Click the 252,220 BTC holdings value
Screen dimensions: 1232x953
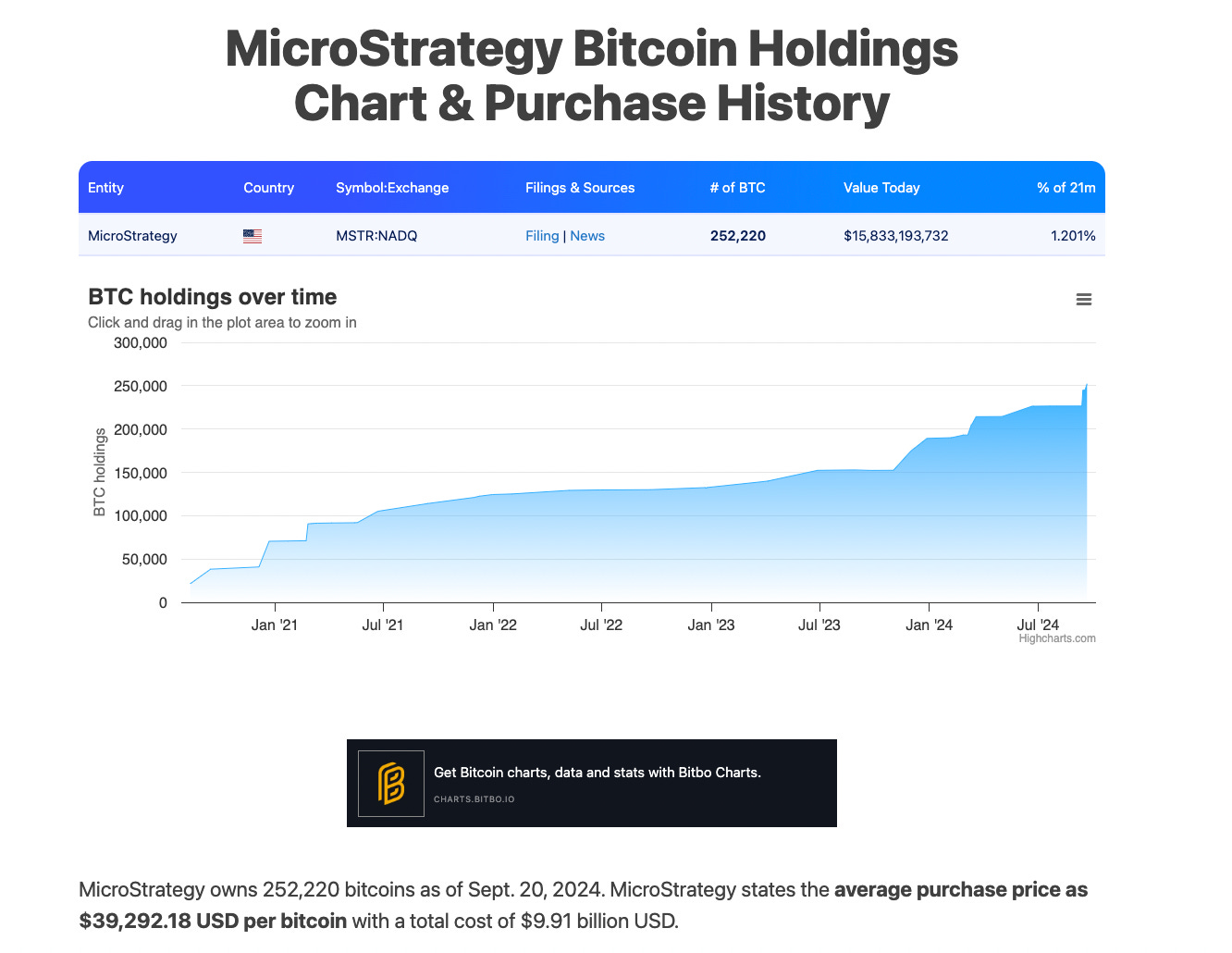[737, 236]
